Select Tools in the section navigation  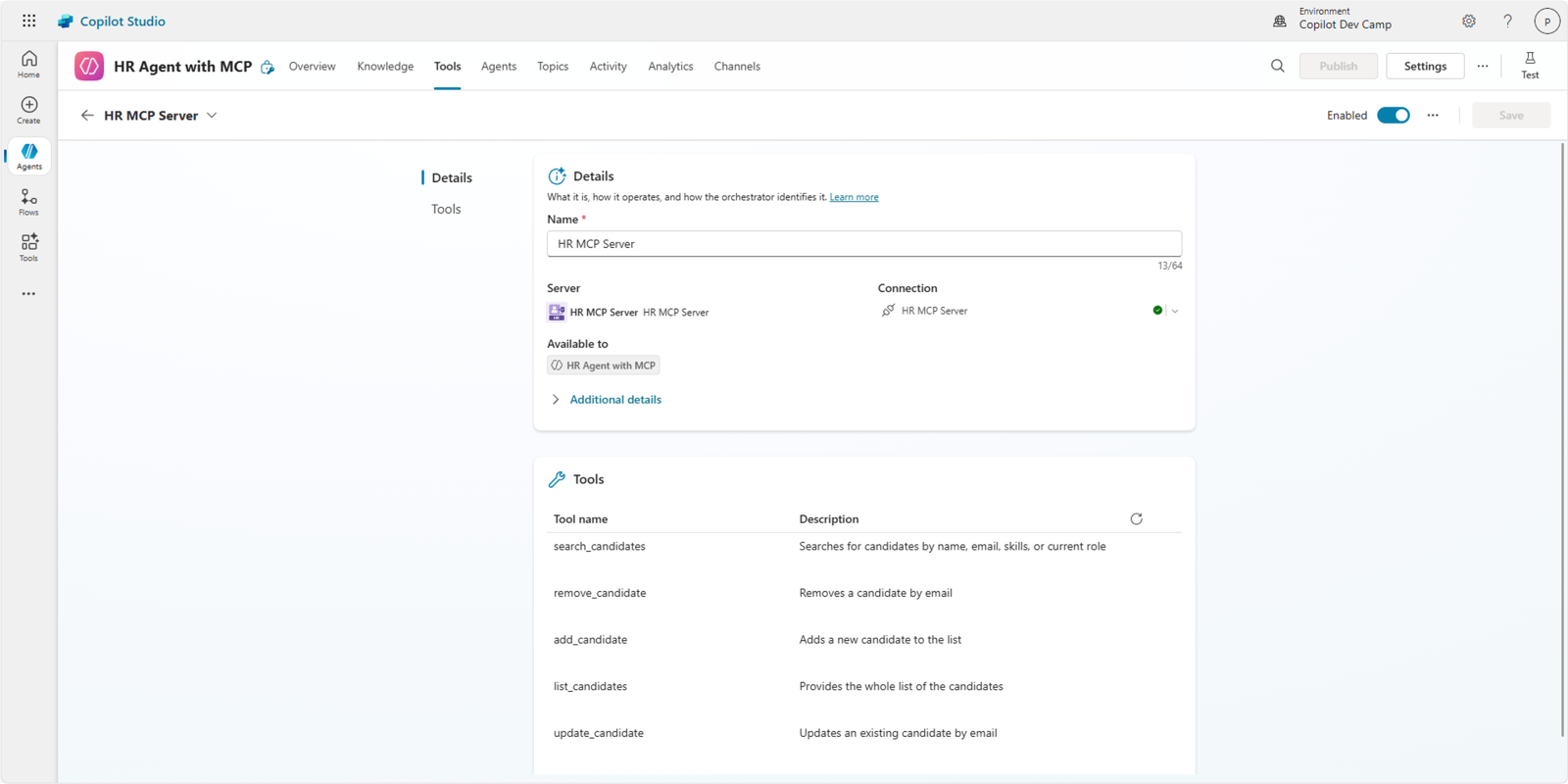click(446, 209)
